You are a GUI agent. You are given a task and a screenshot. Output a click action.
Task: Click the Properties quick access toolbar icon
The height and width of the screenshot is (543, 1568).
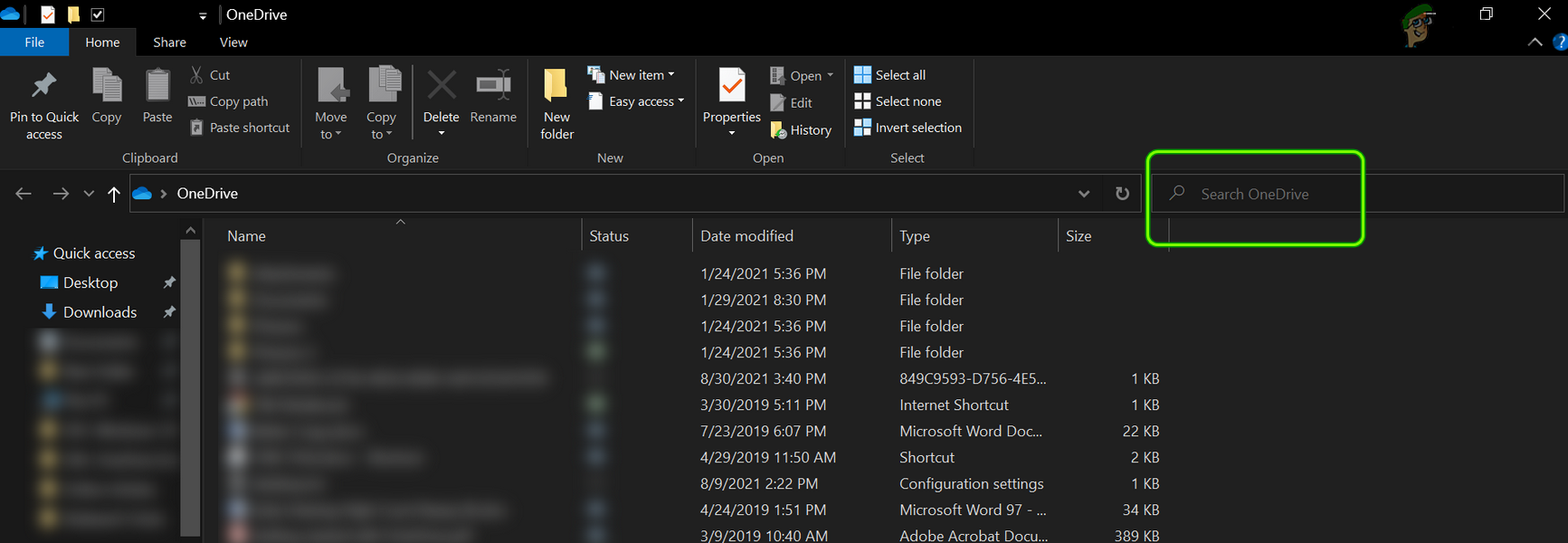coord(48,14)
